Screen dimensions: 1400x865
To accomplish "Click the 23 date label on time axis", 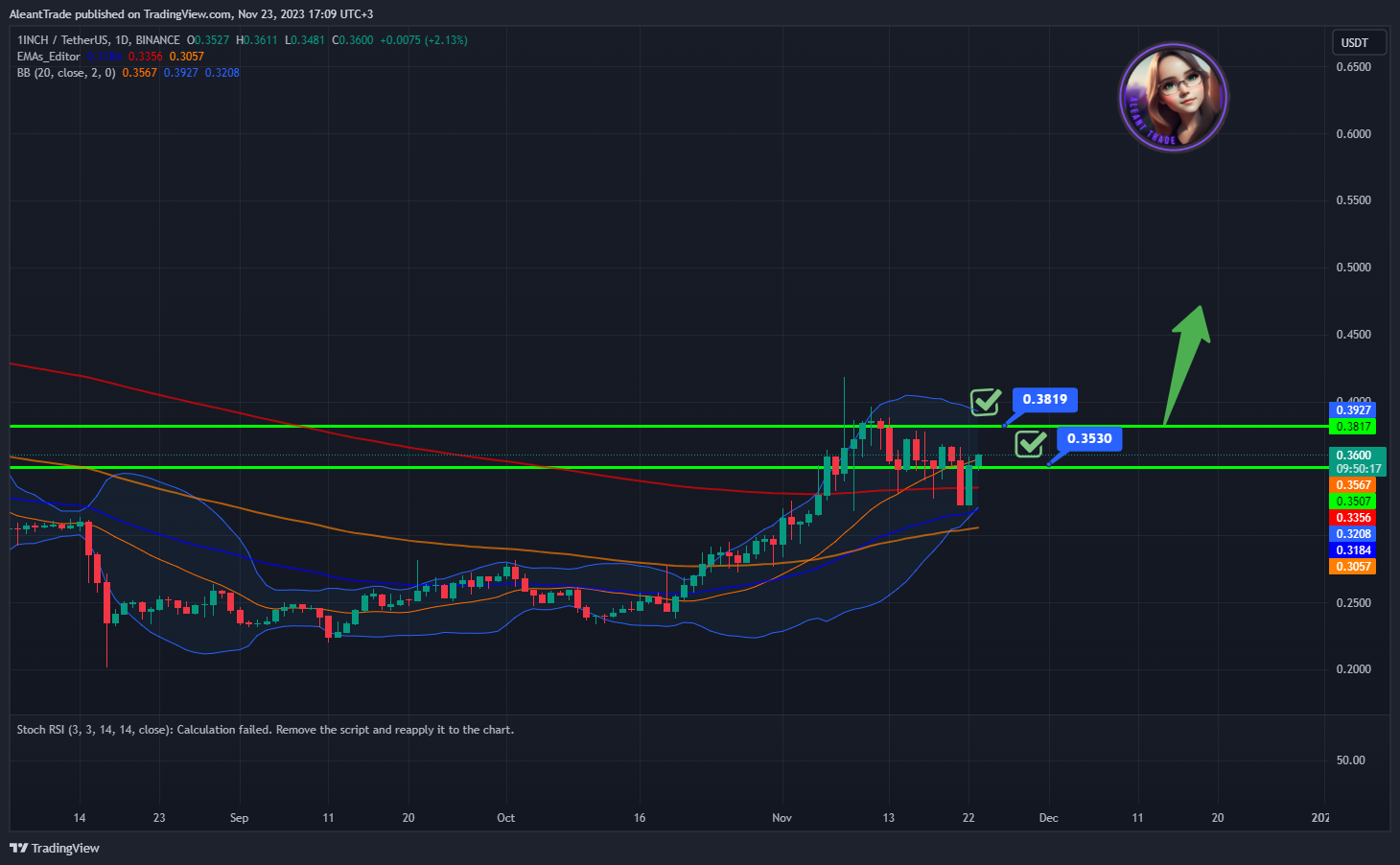I will (x=159, y=818).
